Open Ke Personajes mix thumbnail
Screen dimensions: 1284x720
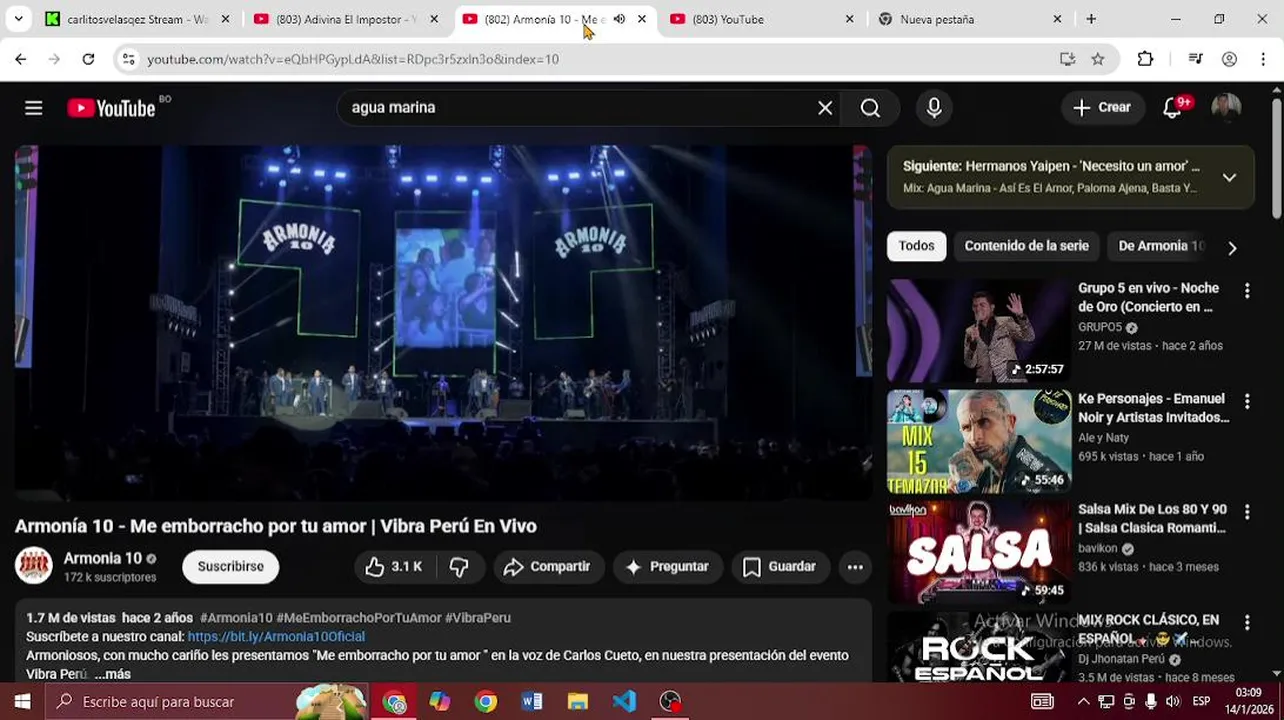pyautogui.click(x=978, y=441)
